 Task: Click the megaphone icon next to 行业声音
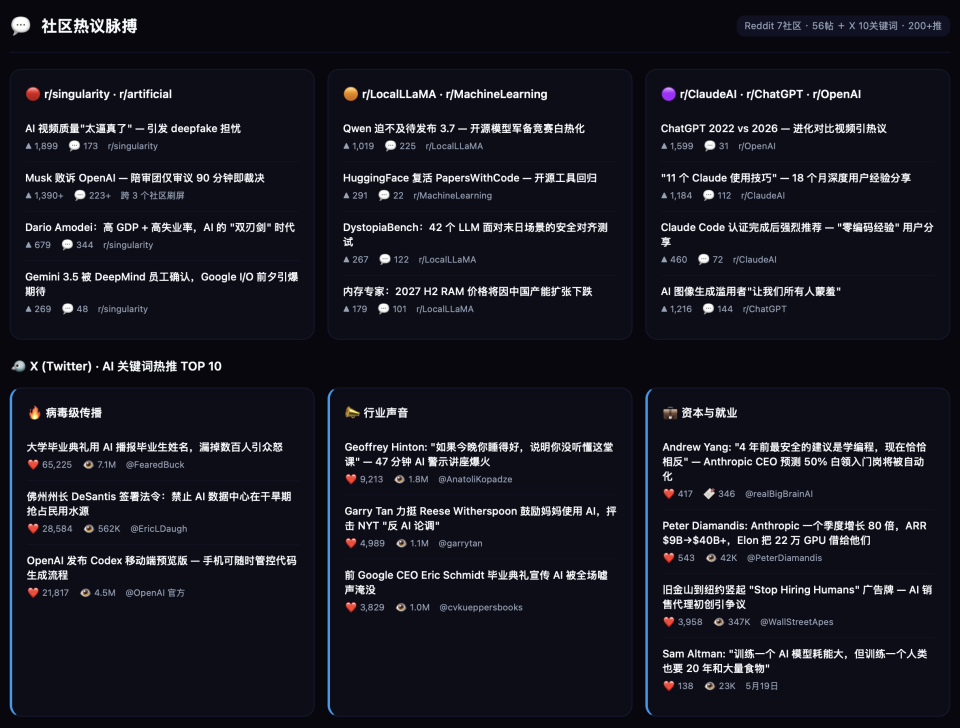point(352,412)
